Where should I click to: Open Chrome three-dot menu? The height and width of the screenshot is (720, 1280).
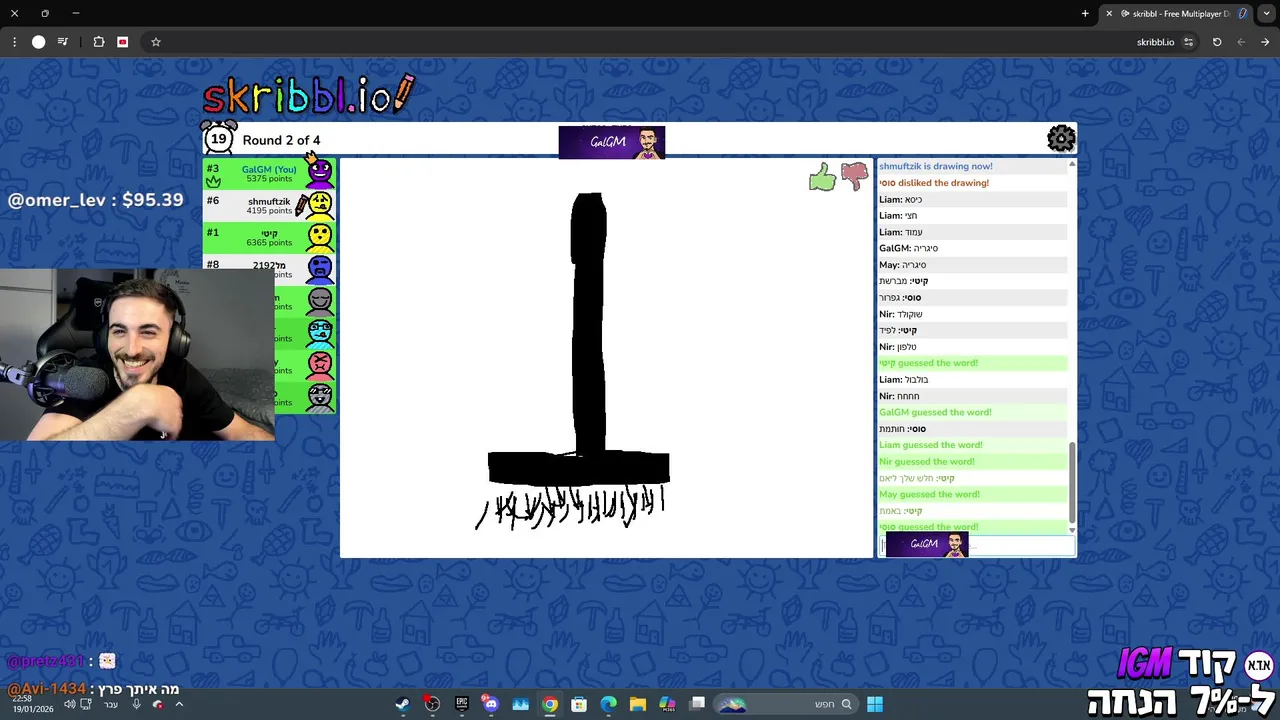14,42
